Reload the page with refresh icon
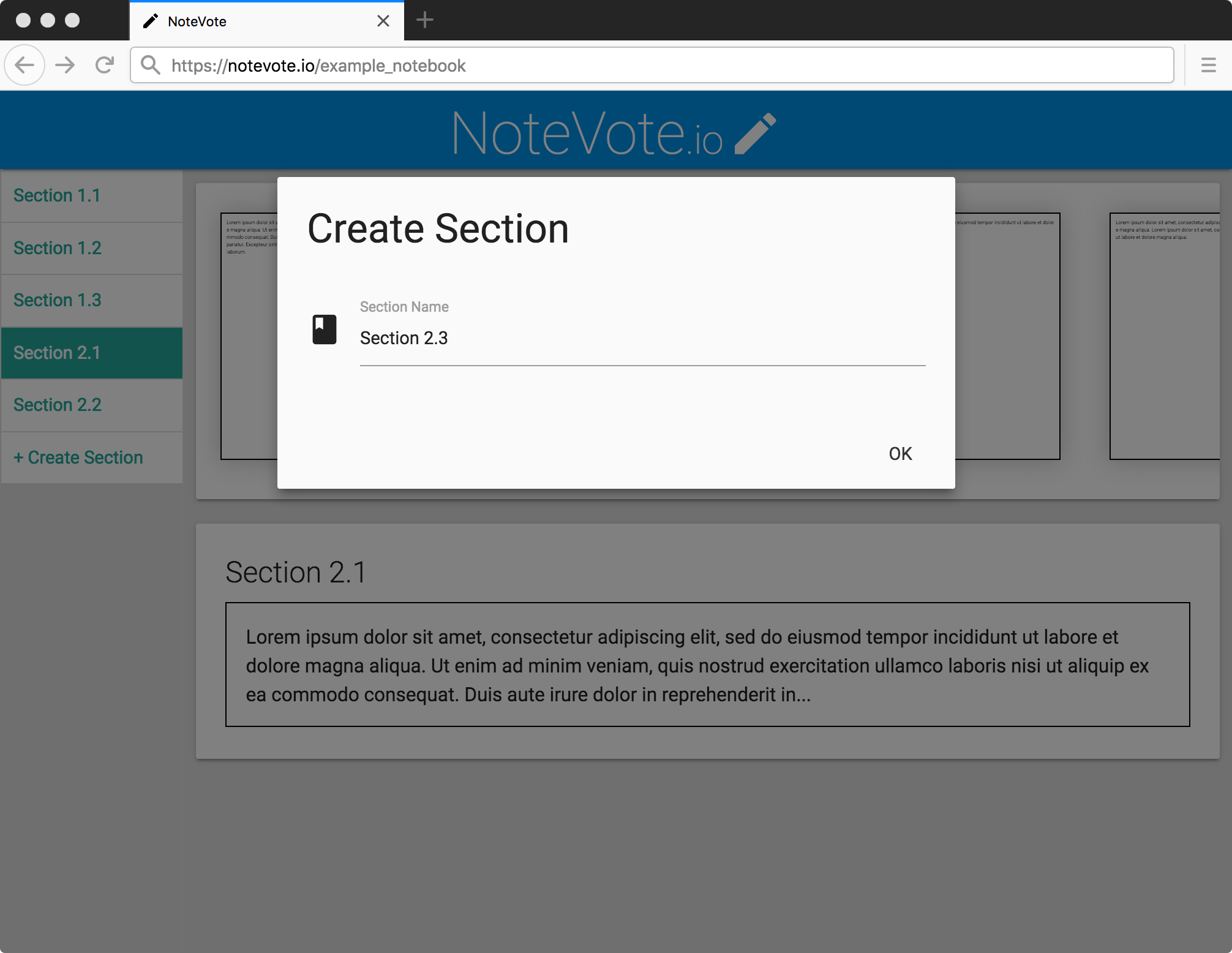 click(x=105, y=65)
